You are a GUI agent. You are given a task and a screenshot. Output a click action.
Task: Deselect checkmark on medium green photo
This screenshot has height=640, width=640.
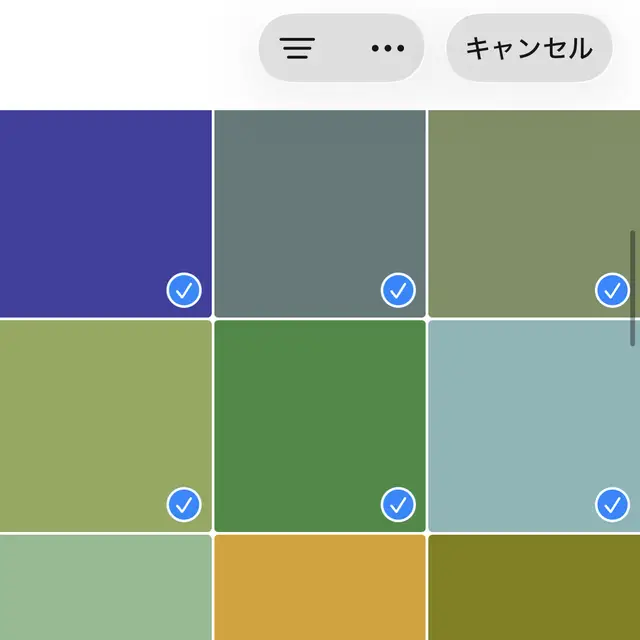coord(398,505)
